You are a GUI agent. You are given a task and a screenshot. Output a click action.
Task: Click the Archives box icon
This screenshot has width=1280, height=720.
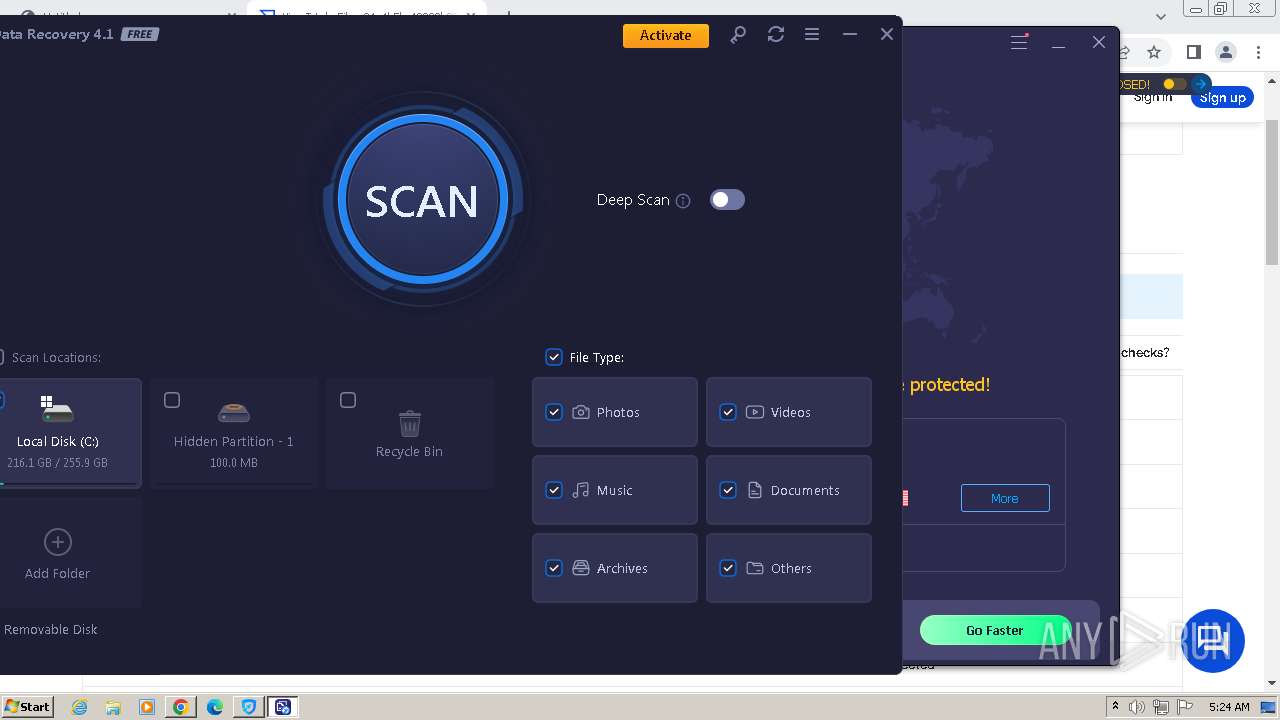pos(581,568)
